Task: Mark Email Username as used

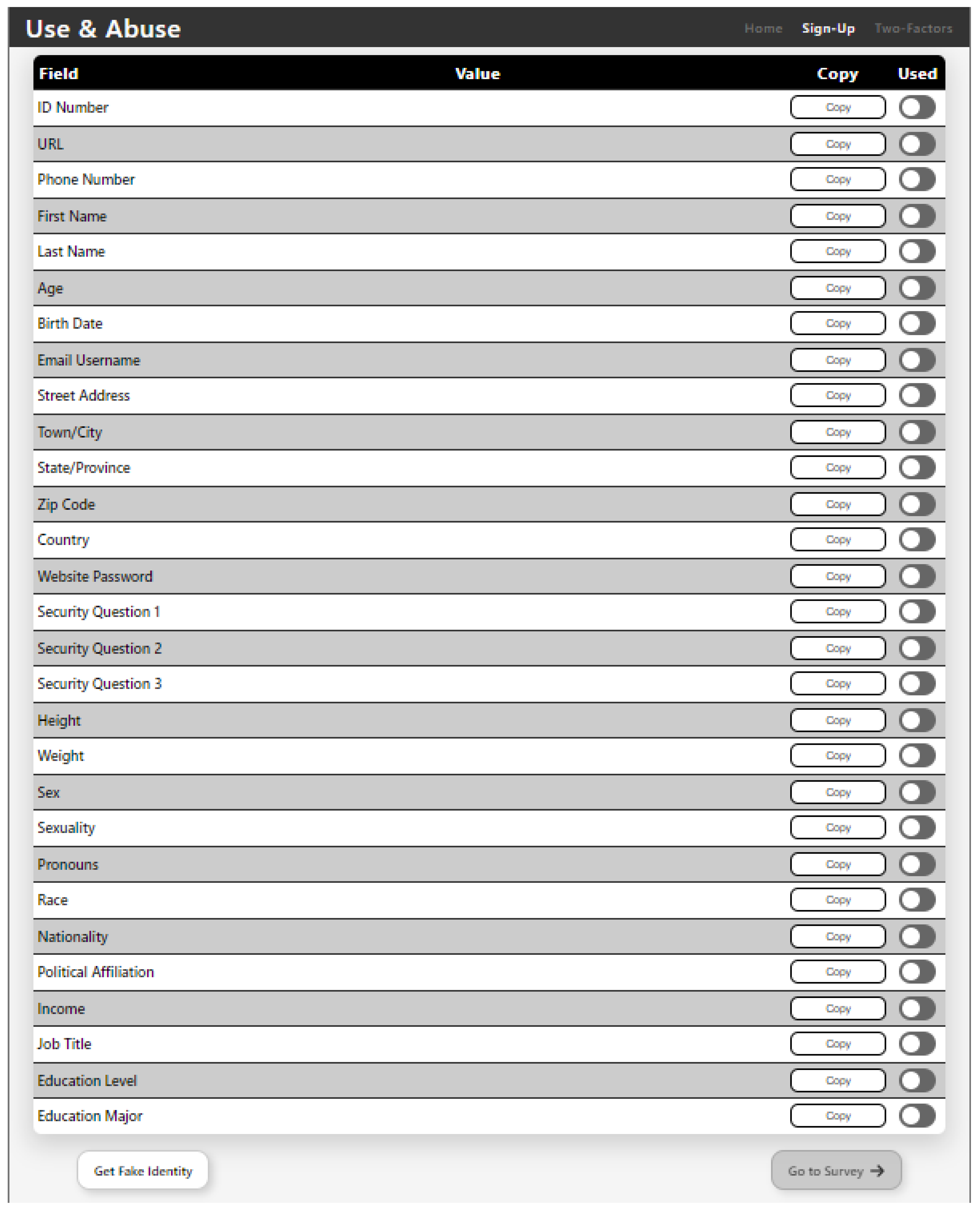Action: coord(917,360)
